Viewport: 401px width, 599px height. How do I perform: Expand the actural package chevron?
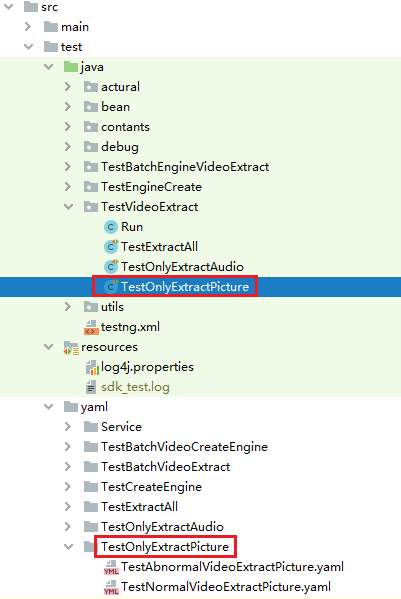pyautogui.click(x=68, y=87)
